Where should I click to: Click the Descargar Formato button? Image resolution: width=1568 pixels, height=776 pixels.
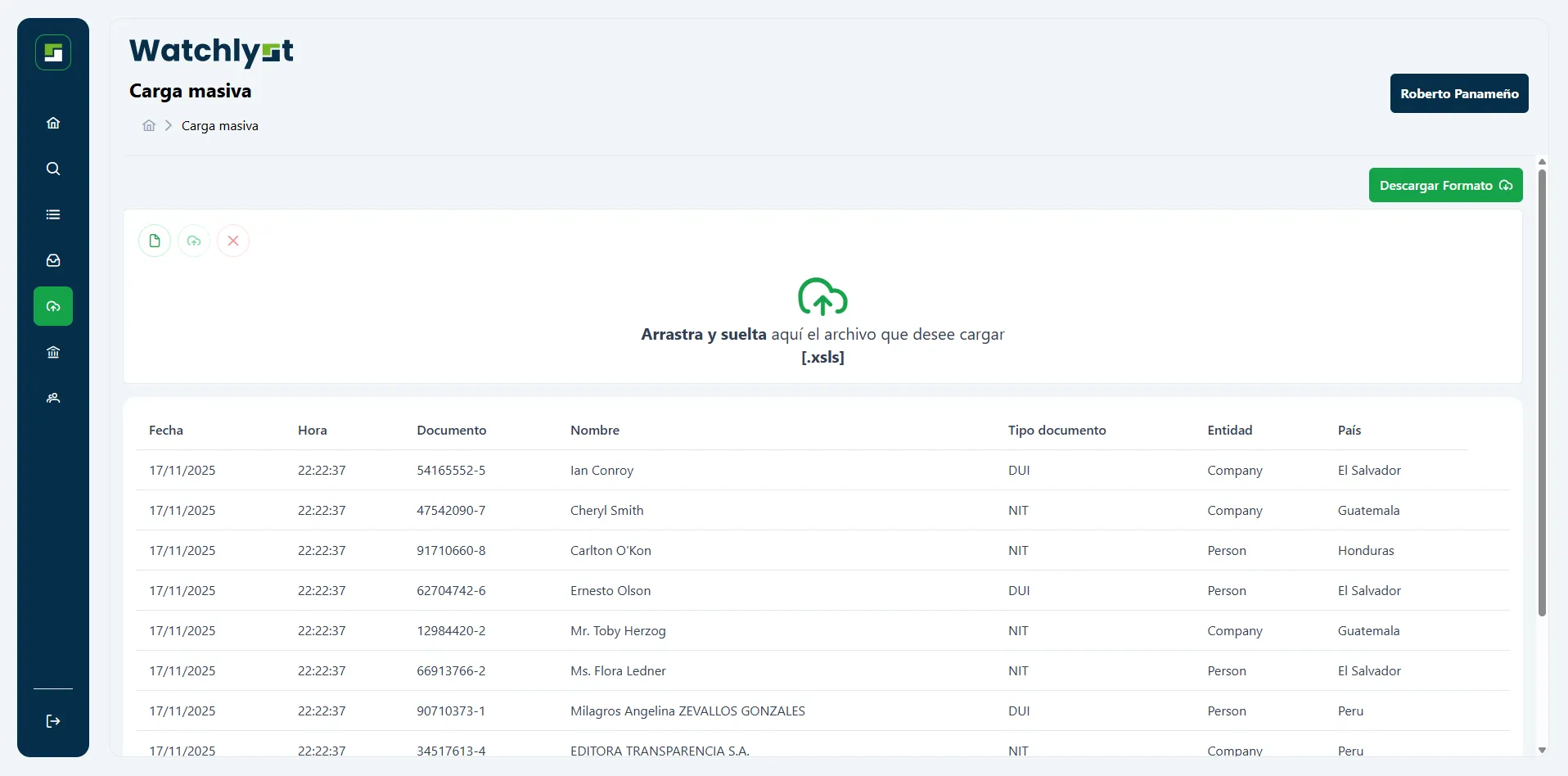coord(1445,185)
